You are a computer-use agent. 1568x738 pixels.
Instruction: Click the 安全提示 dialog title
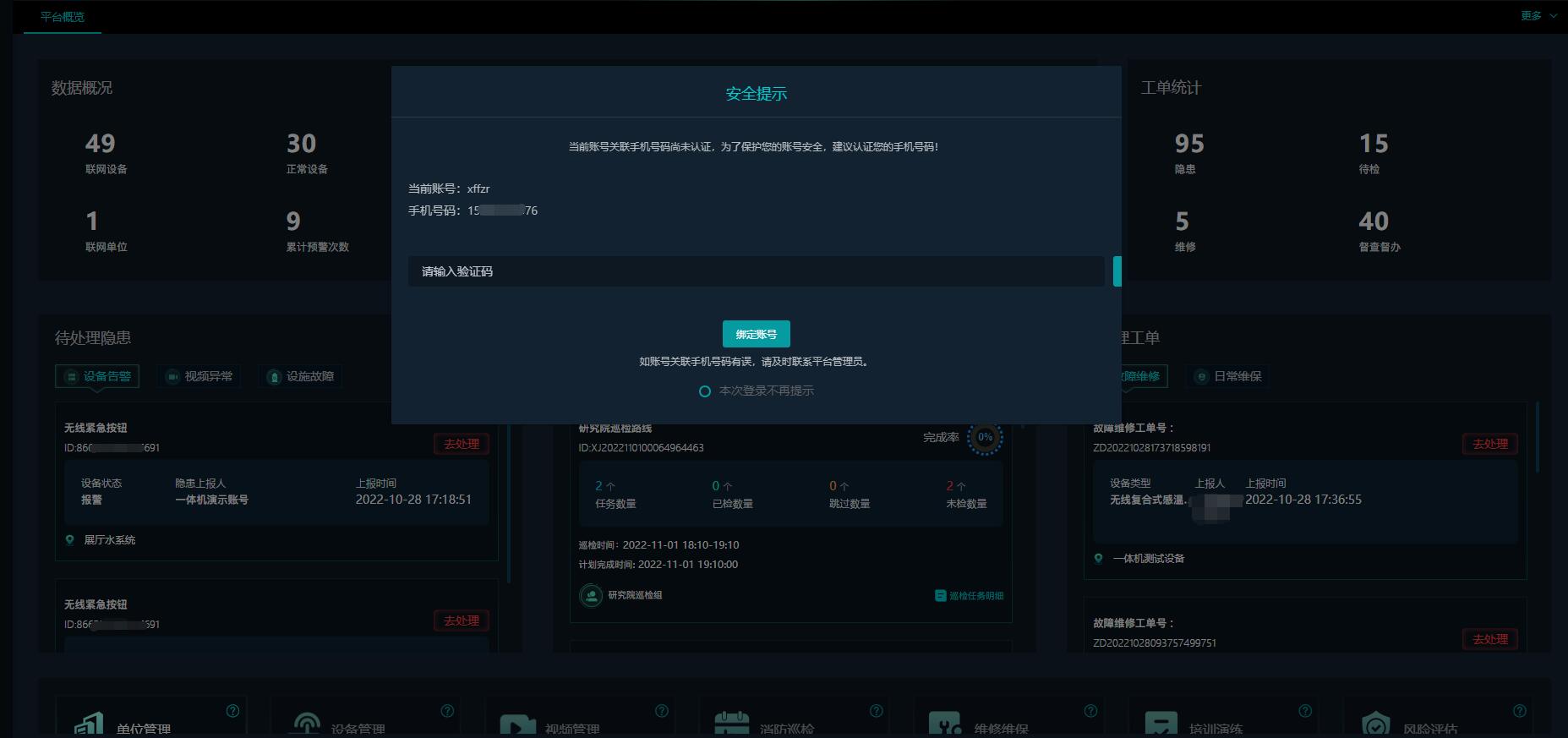pos(757,94)
